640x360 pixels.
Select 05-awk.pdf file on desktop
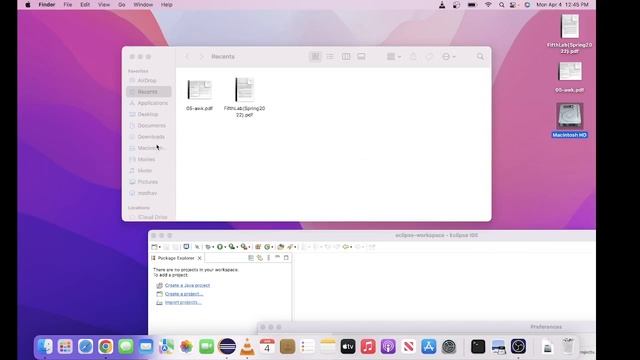(570, 72)
